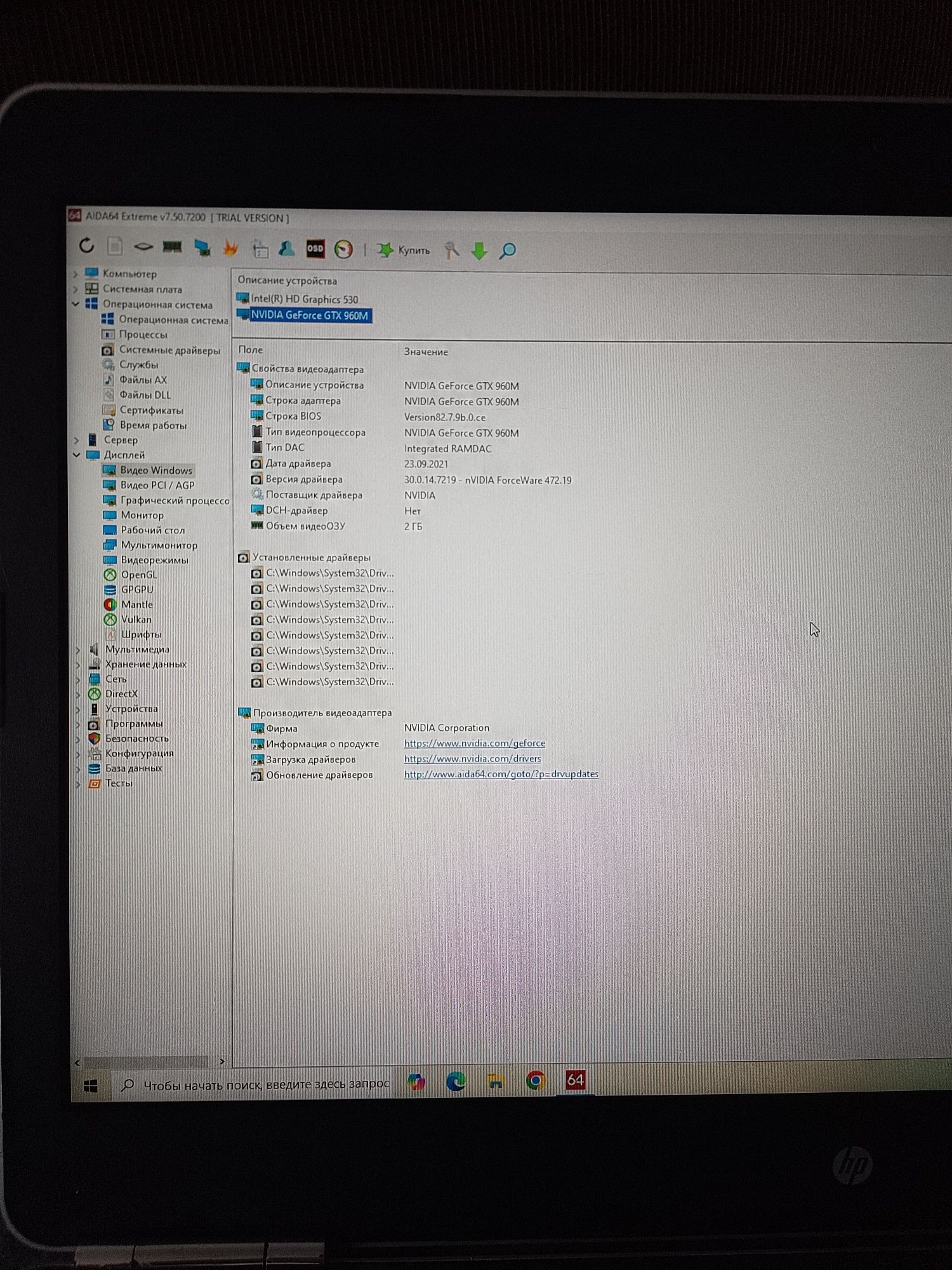The image size is (952, 1270).
Task: Select Видео PCI / AGP in the tree
Action: 157,485
